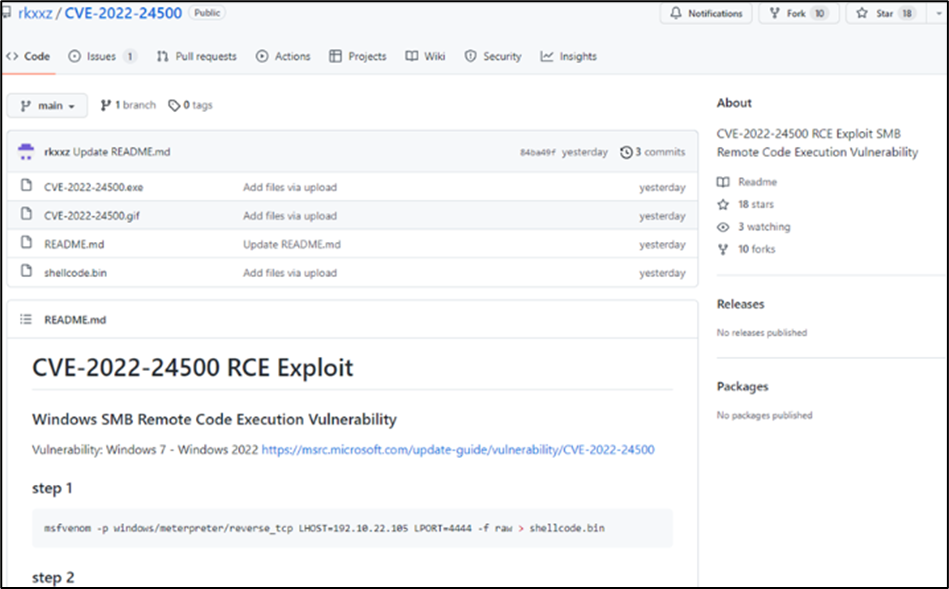Open the Code tab
949x589 pixels.
28,56
